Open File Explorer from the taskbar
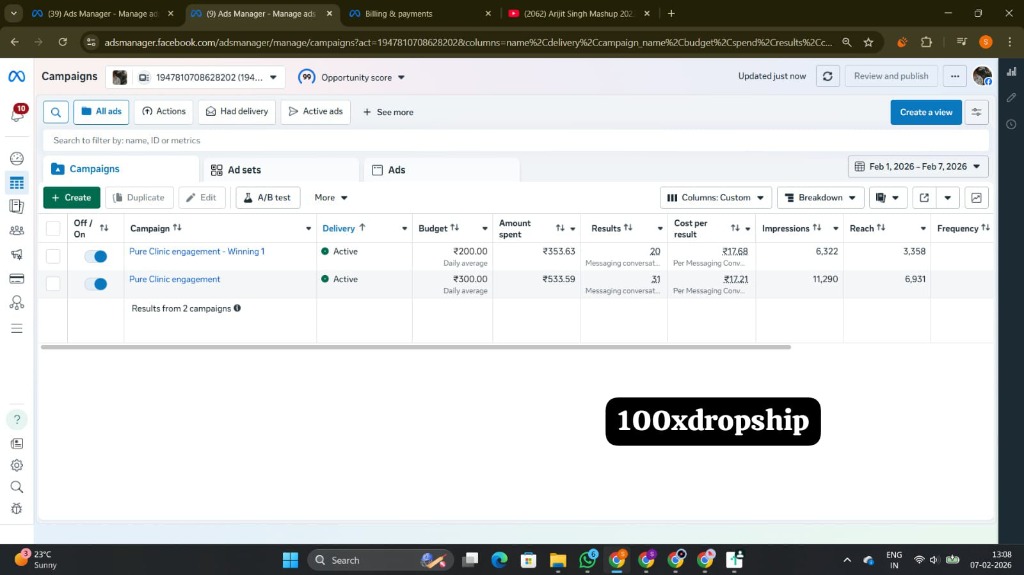This screenshot has width=1024, height=575. (558, 560)
